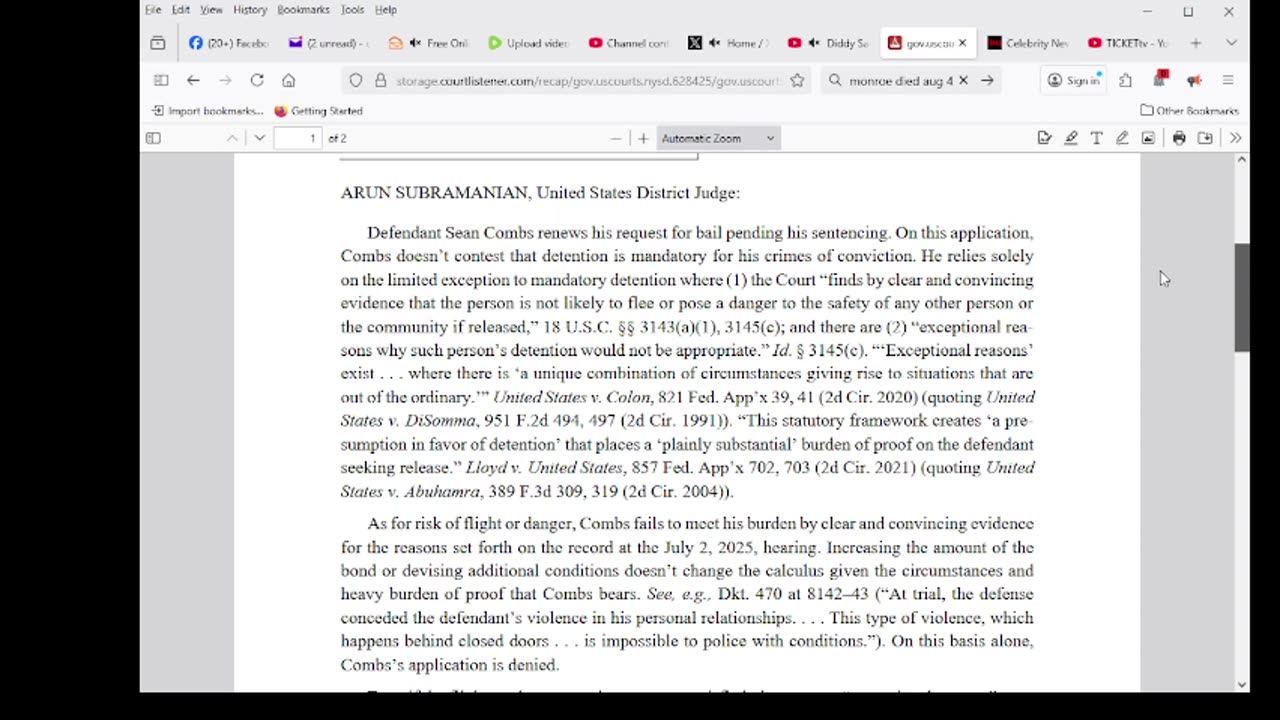The image size is (1280, 720).
Task: Go to previous PDF page
Action: (x=232, y=138)
